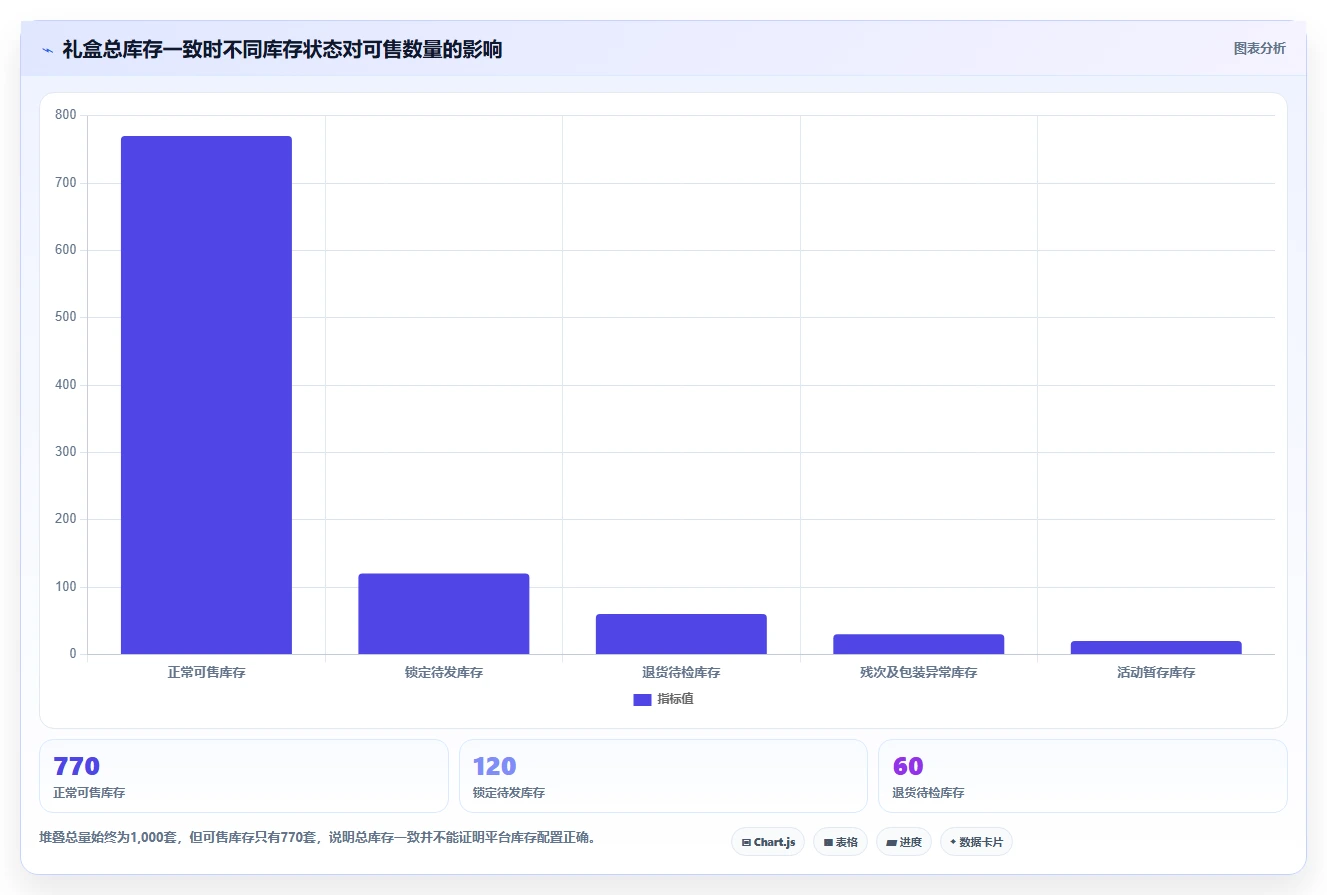Click the 图表分析 label in header
Screen dimensions: 1327x895
(x=1259, y=48)
